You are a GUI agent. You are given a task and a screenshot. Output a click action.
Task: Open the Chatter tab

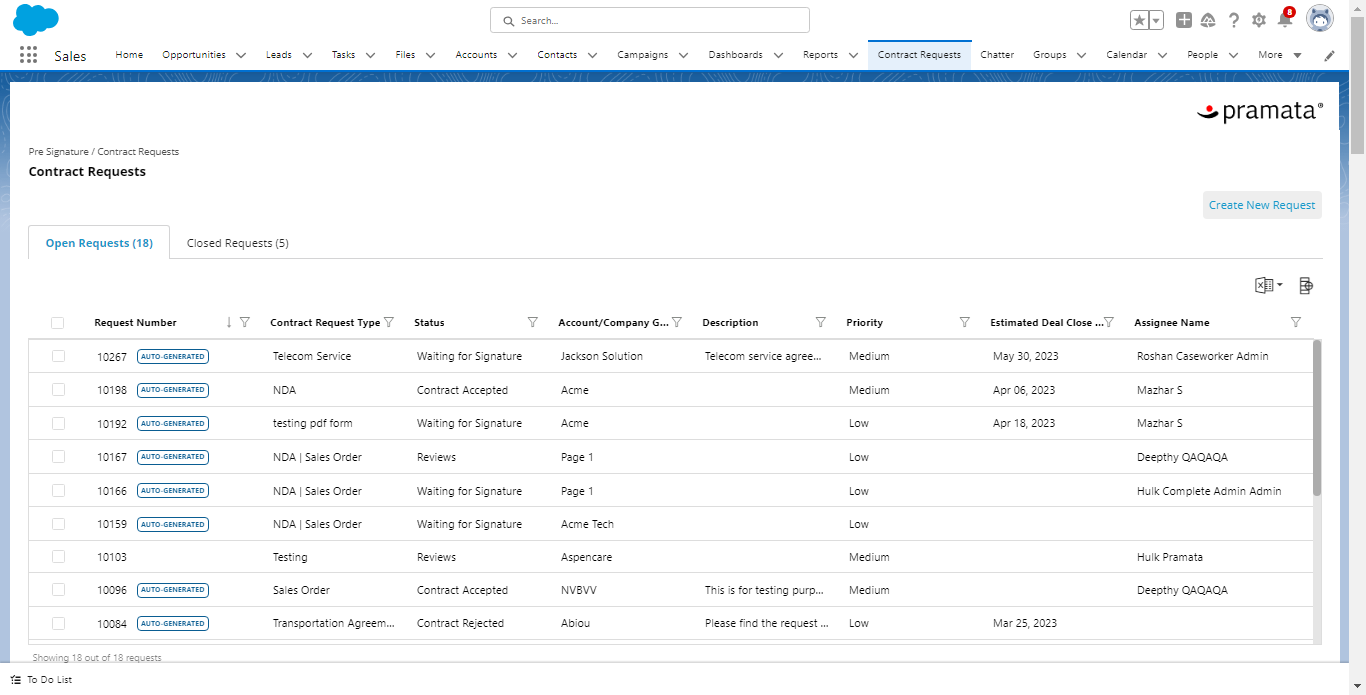click(x=997, y=55)
